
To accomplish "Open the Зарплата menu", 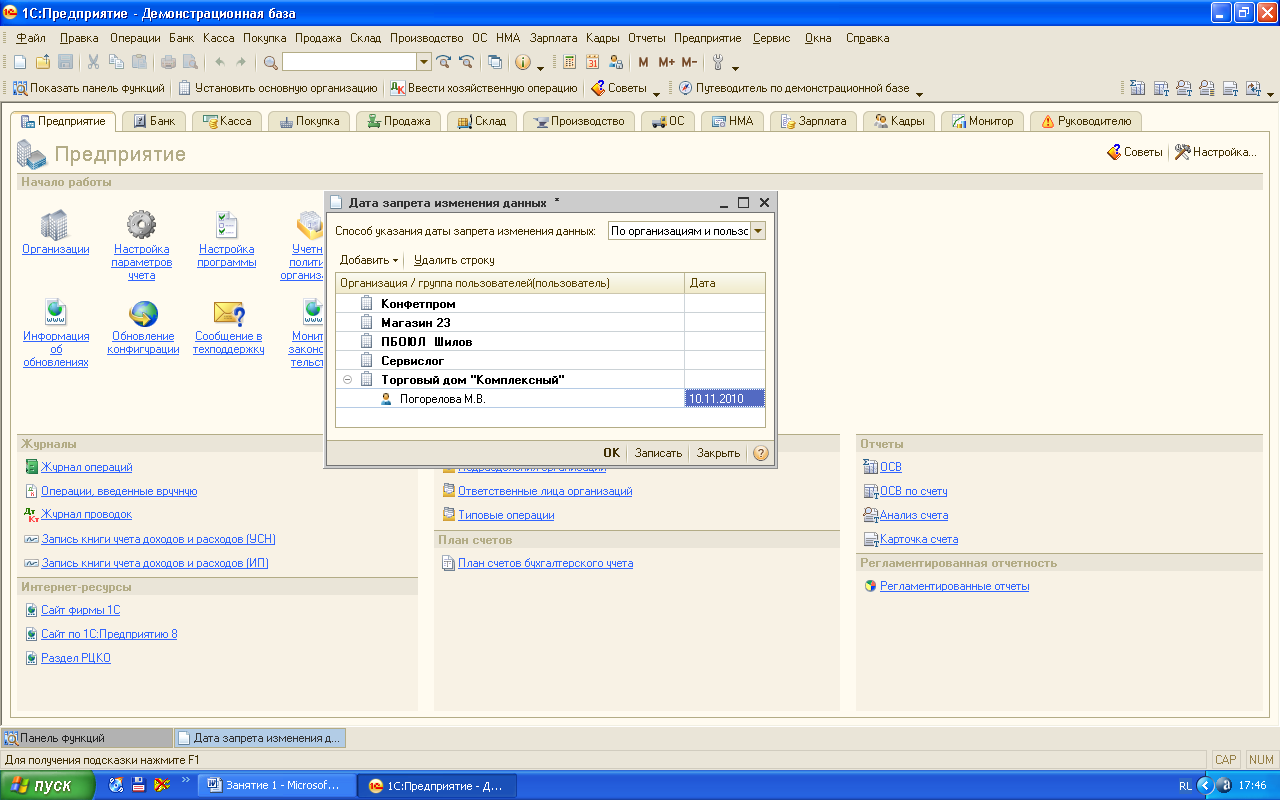I will pyautogui.click(x=554, y=38).
